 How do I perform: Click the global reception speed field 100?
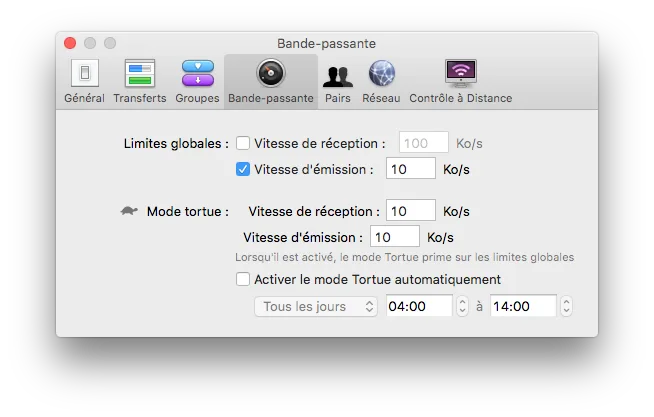click(424, 143)
